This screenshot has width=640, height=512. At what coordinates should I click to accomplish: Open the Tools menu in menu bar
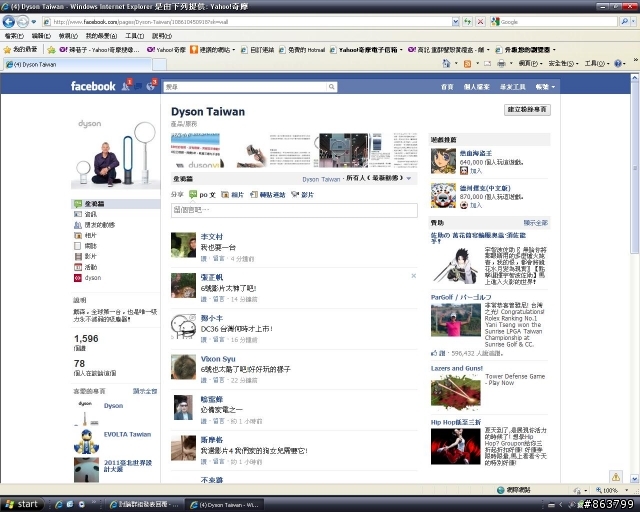pyautogui.click(x=134, y=36)
